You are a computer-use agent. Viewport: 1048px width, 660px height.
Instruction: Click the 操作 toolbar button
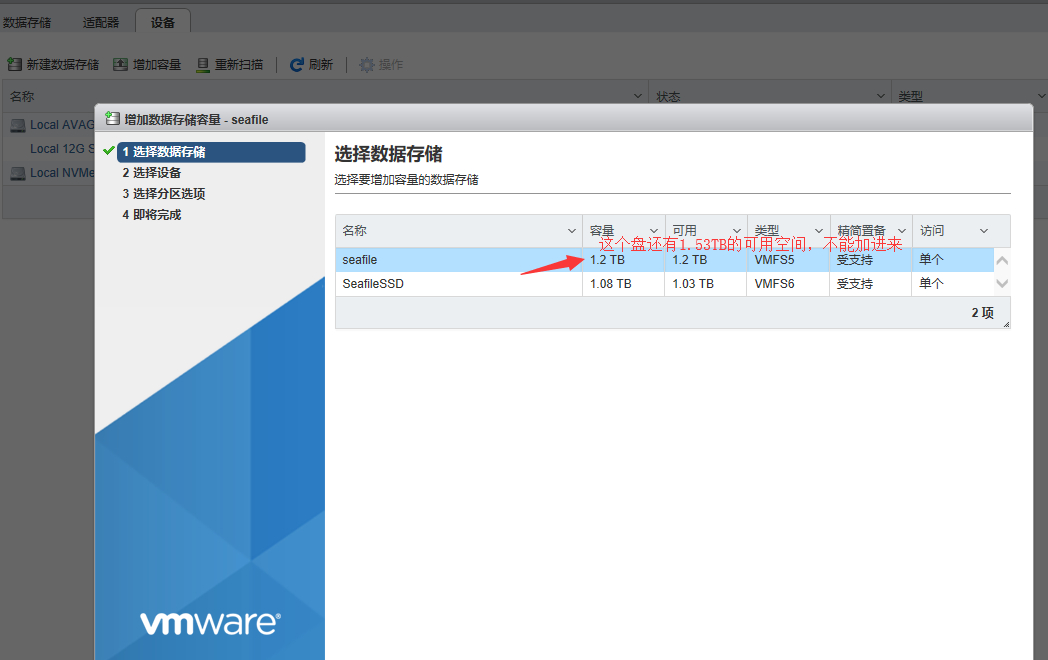tap(381, 65)
